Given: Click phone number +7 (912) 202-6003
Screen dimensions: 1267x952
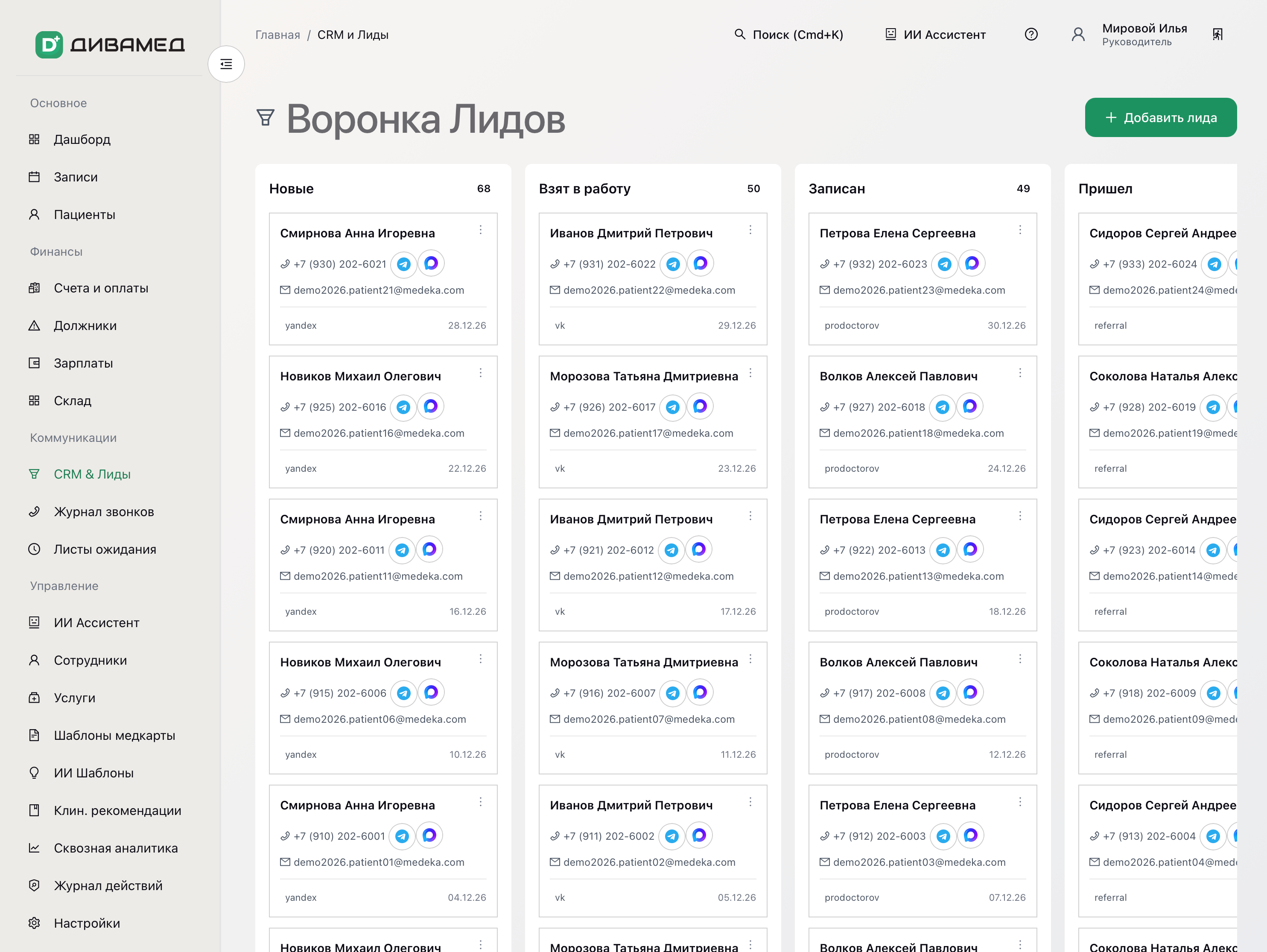Looking at the screenshot, I should pos(879,836).
